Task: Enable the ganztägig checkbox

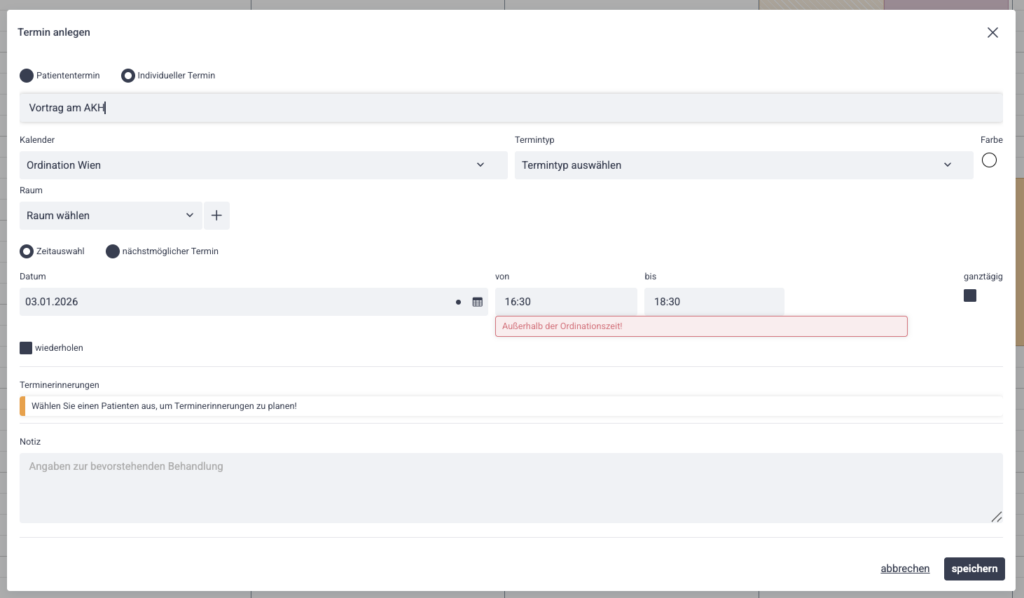Action: [x=970, y=296]
